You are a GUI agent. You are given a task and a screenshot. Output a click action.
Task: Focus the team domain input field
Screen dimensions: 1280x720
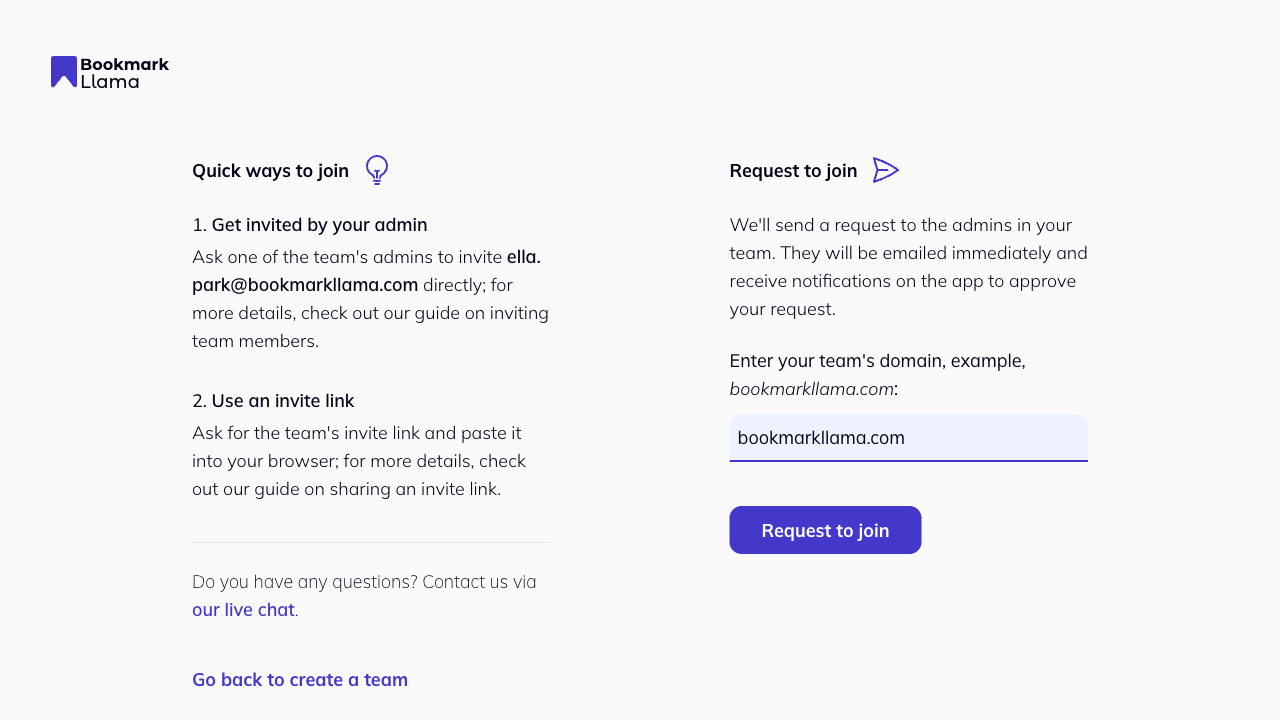click(x=908, y=438)
